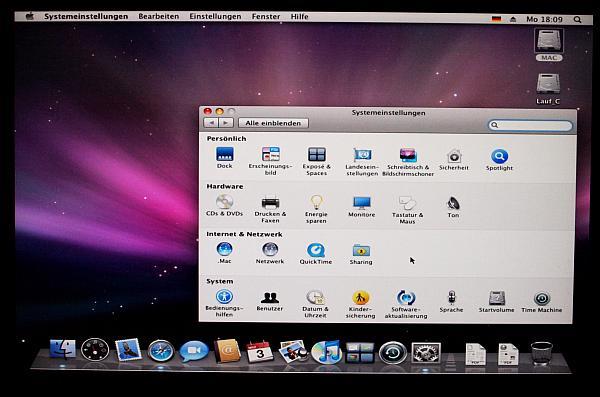600x397 pixels.
Task: Open the Startvolume preferences pane
Action: click(497, 302)
